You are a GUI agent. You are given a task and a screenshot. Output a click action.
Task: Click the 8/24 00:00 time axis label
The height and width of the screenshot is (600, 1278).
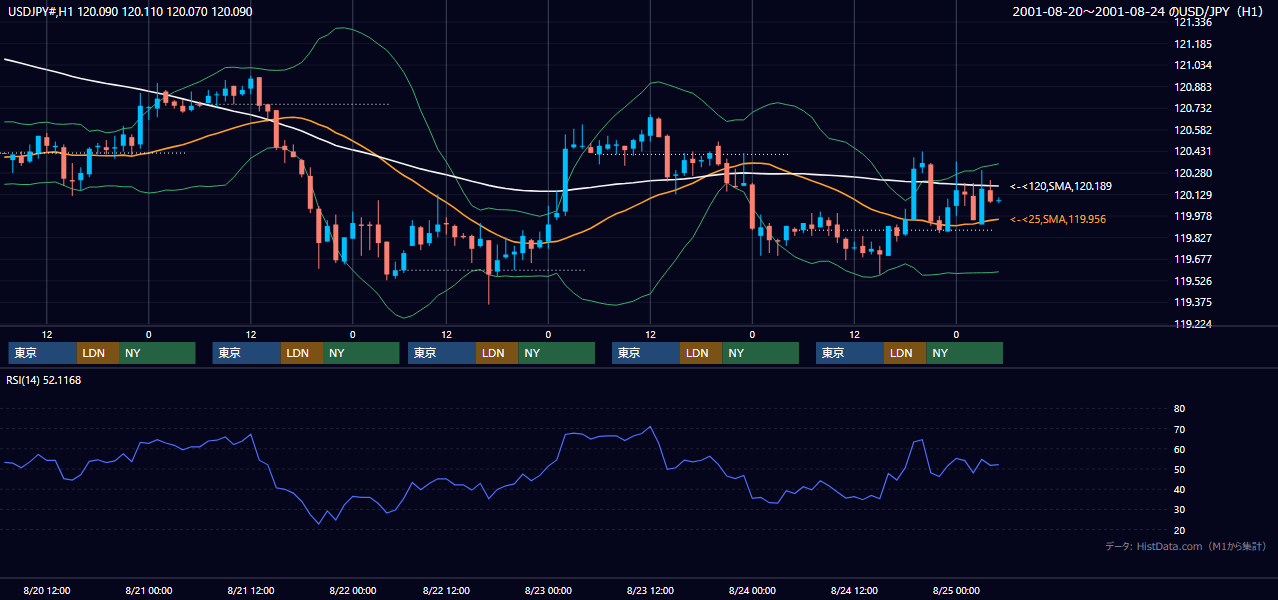click(x=752, y=590)
